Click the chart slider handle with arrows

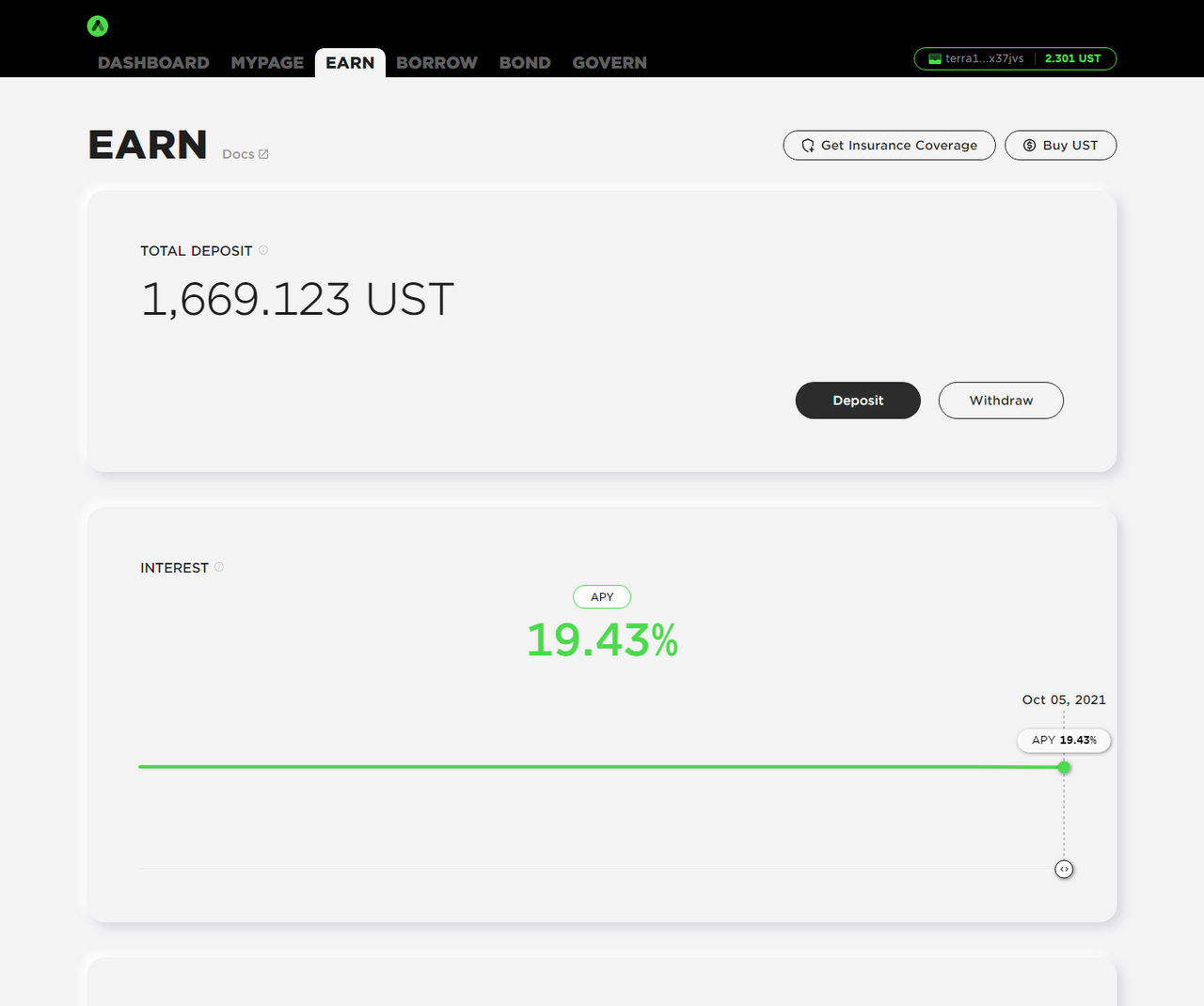tap(1064, 870)
